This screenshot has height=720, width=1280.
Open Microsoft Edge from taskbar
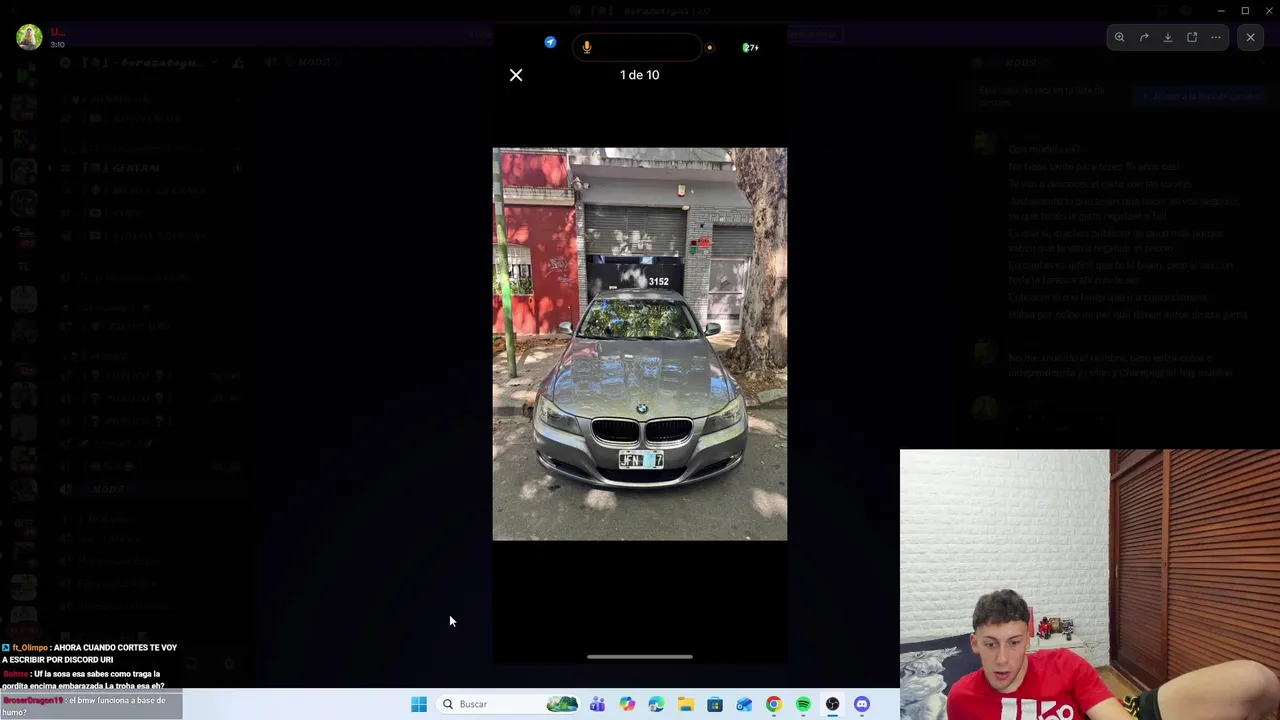click(656, 704)
